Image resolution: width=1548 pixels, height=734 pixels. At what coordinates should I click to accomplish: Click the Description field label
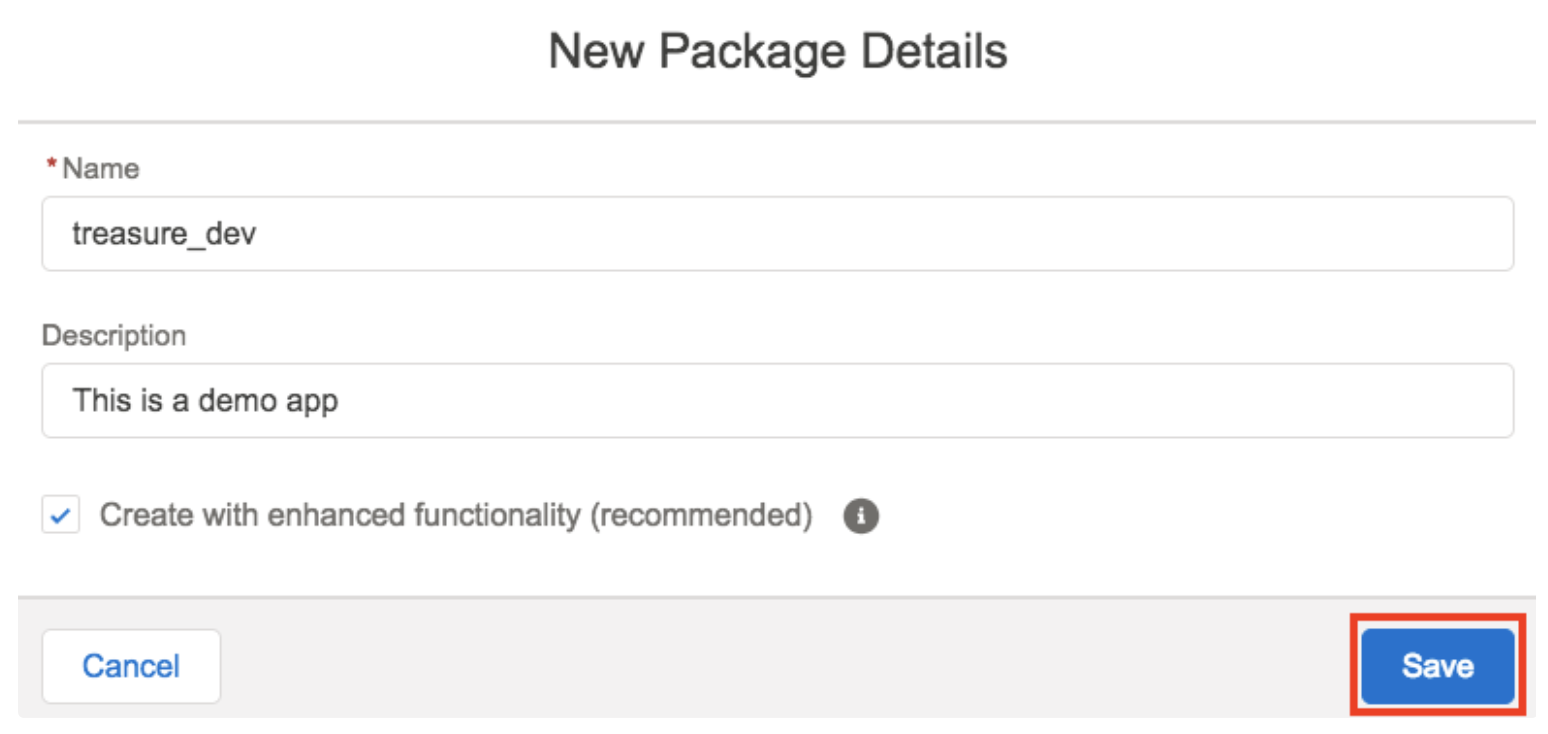click(113, 335)
